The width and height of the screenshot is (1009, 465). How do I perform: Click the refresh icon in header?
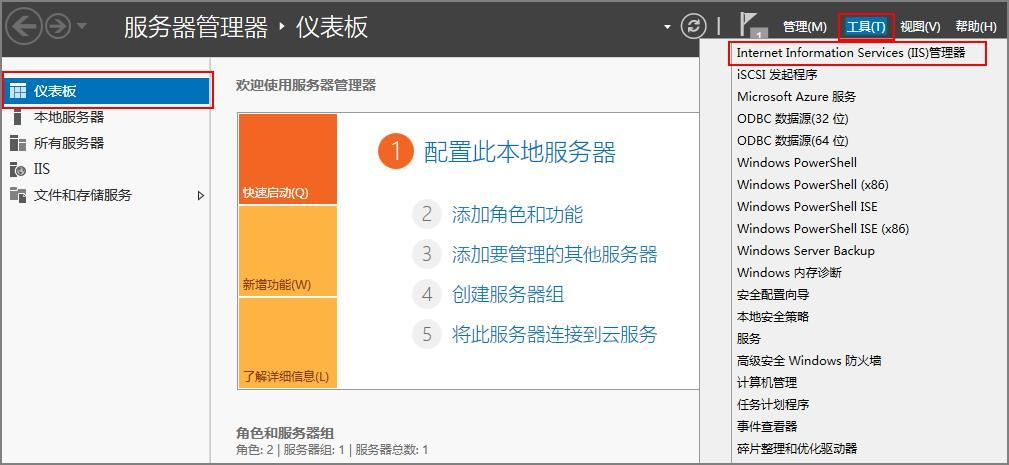pos(693,26)
